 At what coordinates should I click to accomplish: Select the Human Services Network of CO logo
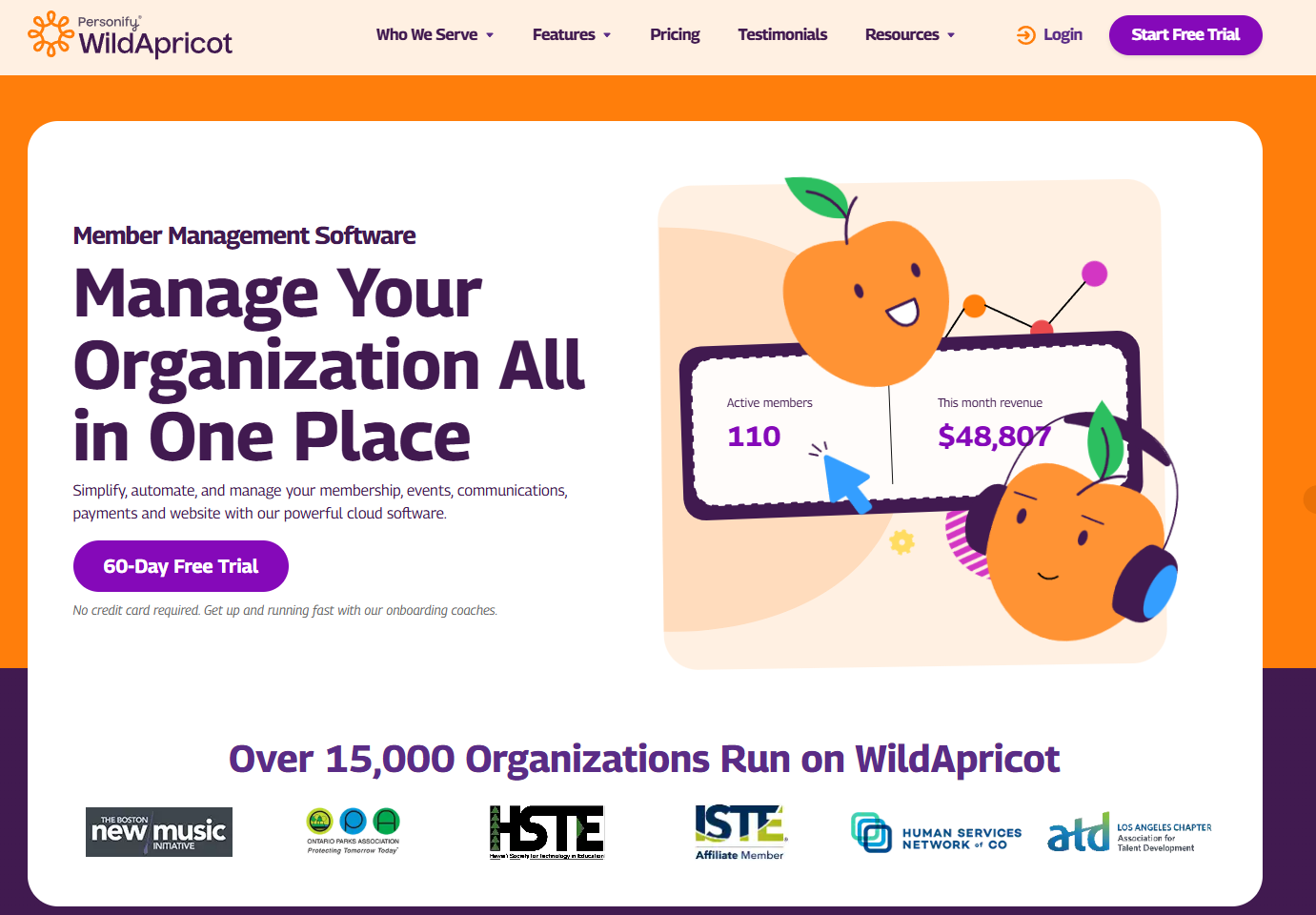937,831
